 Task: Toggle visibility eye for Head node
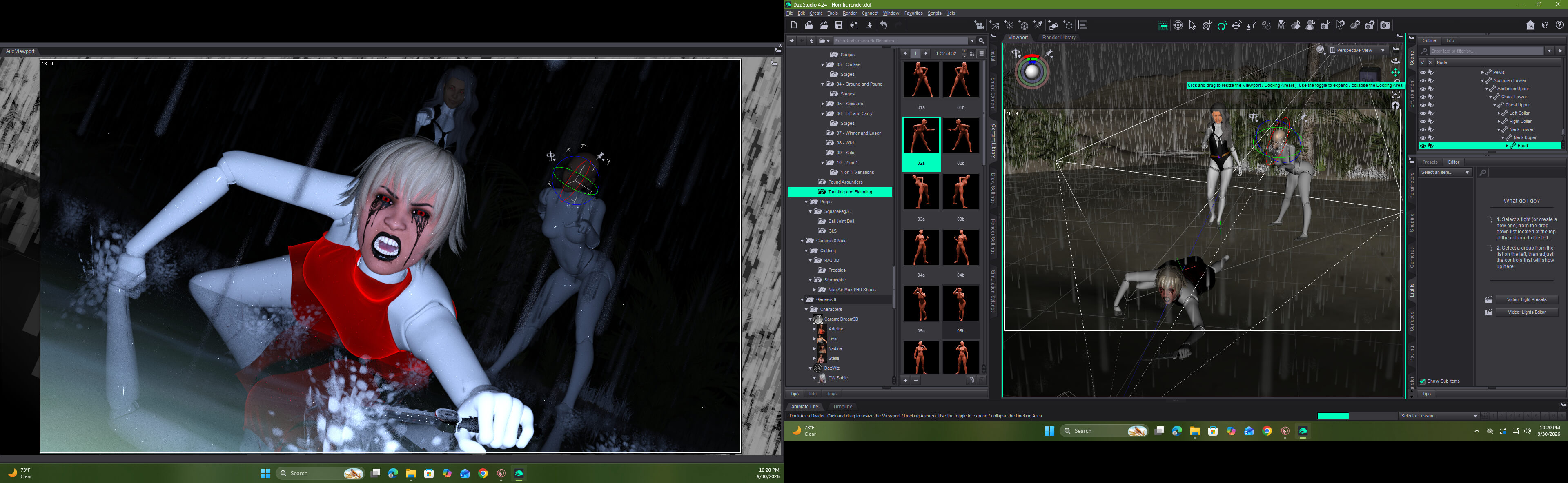(1423, 146)
